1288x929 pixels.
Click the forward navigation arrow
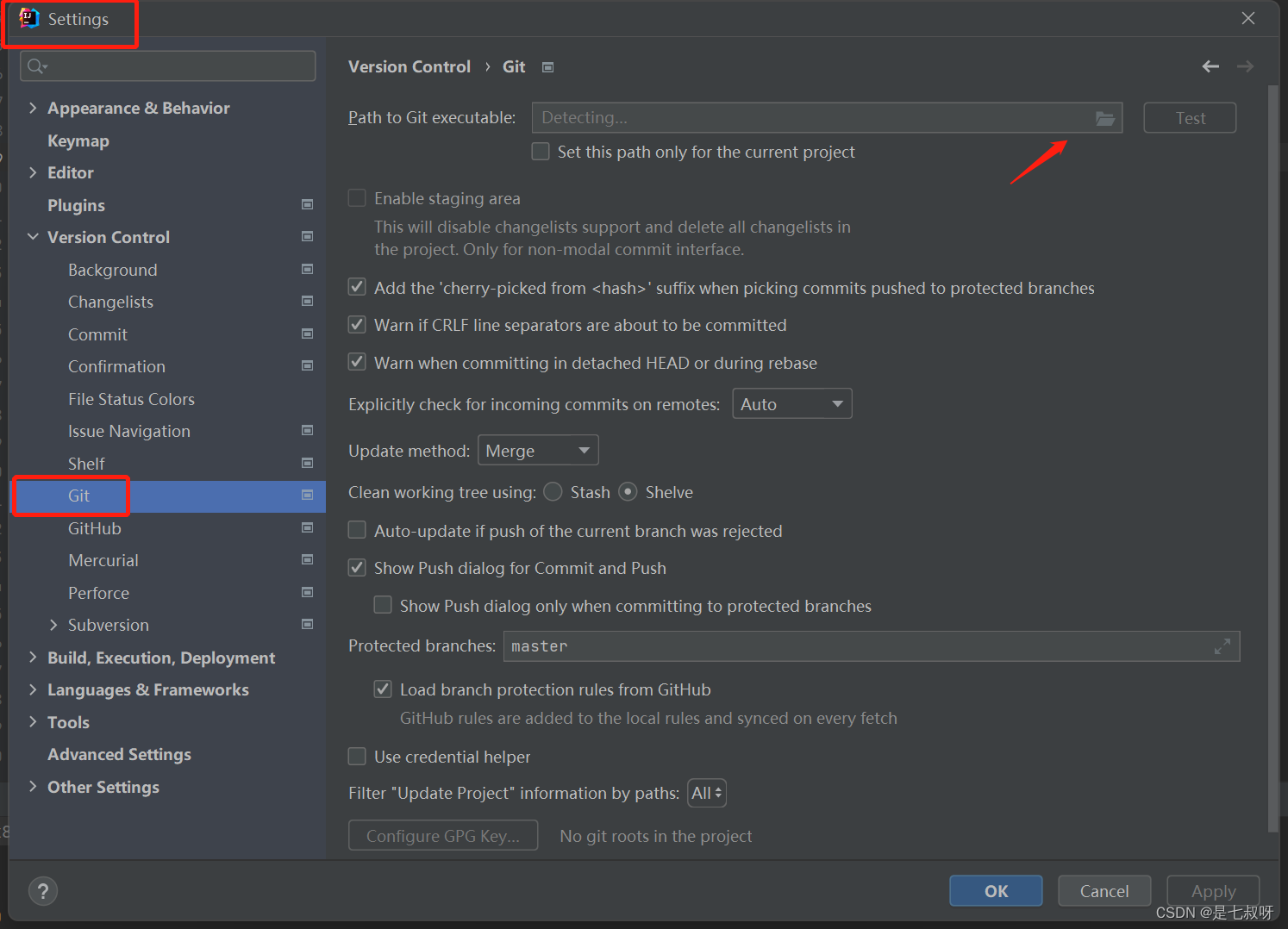(x=1245, y=66)
